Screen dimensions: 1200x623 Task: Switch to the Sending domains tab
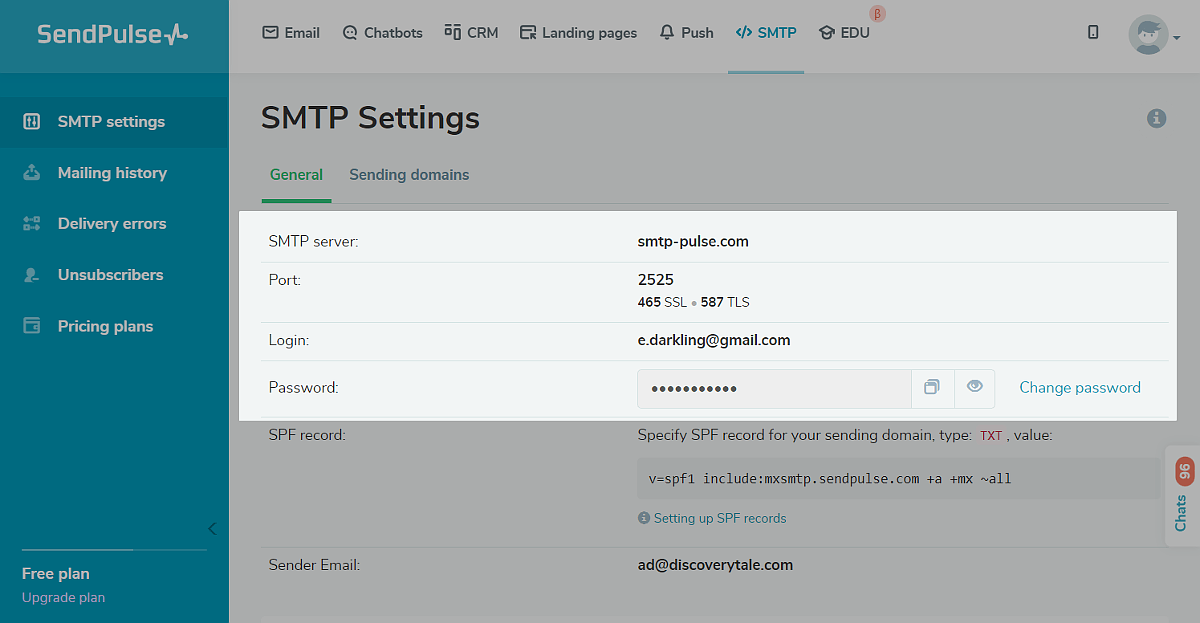click(409, 174)
